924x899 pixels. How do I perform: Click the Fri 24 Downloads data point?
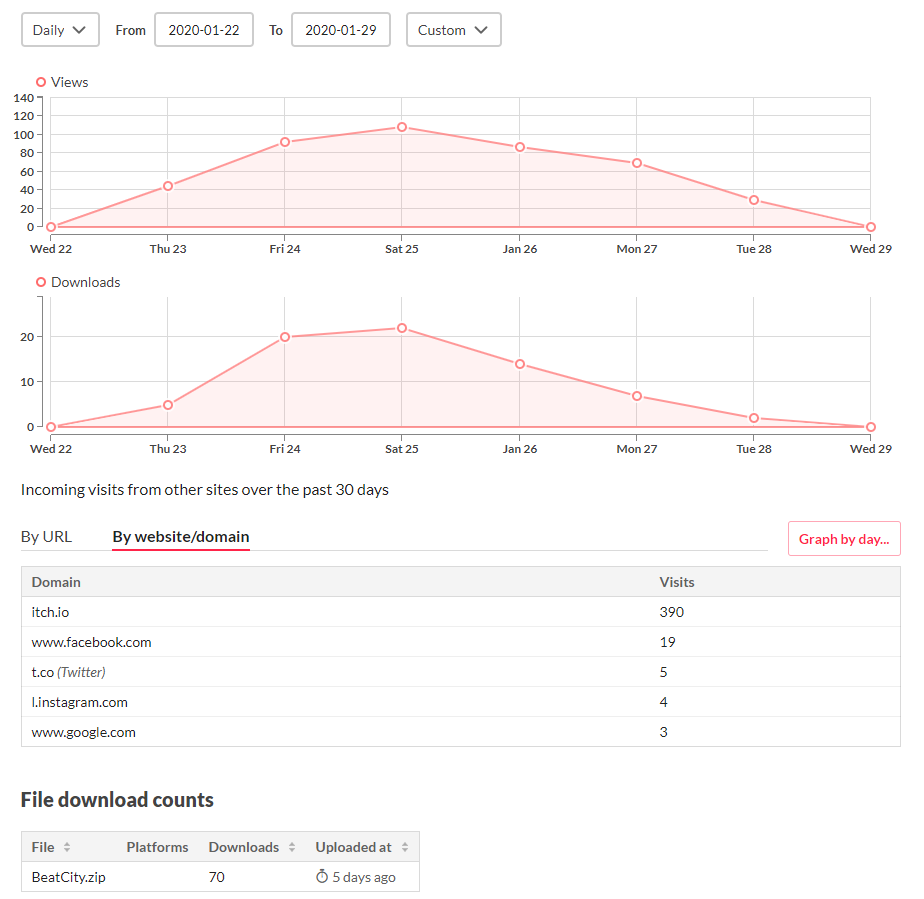[x=284, y=337]
